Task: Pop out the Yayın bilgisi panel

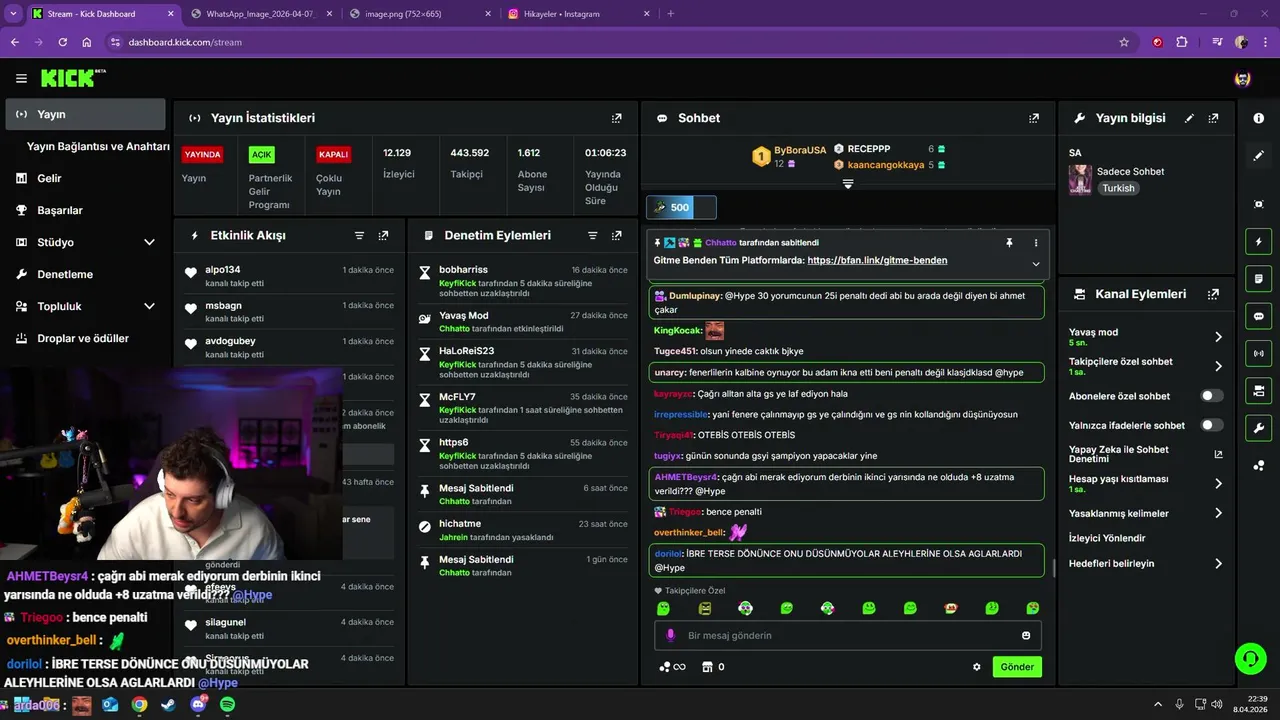Action: [x=1213, y=118]
